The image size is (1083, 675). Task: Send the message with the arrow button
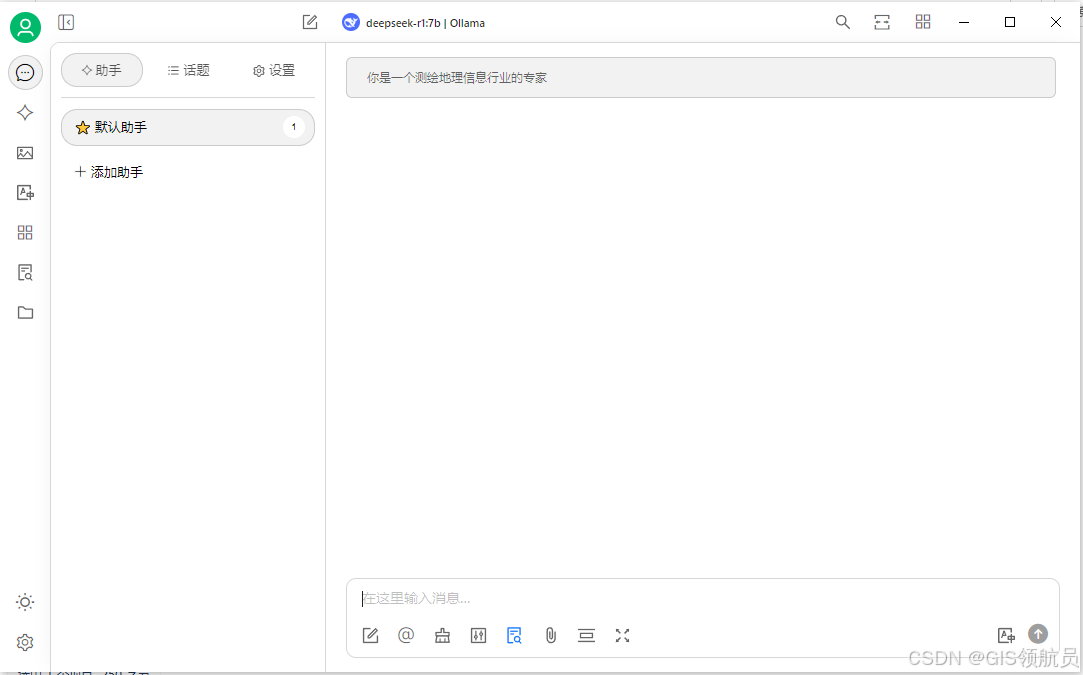[1038, 634]
